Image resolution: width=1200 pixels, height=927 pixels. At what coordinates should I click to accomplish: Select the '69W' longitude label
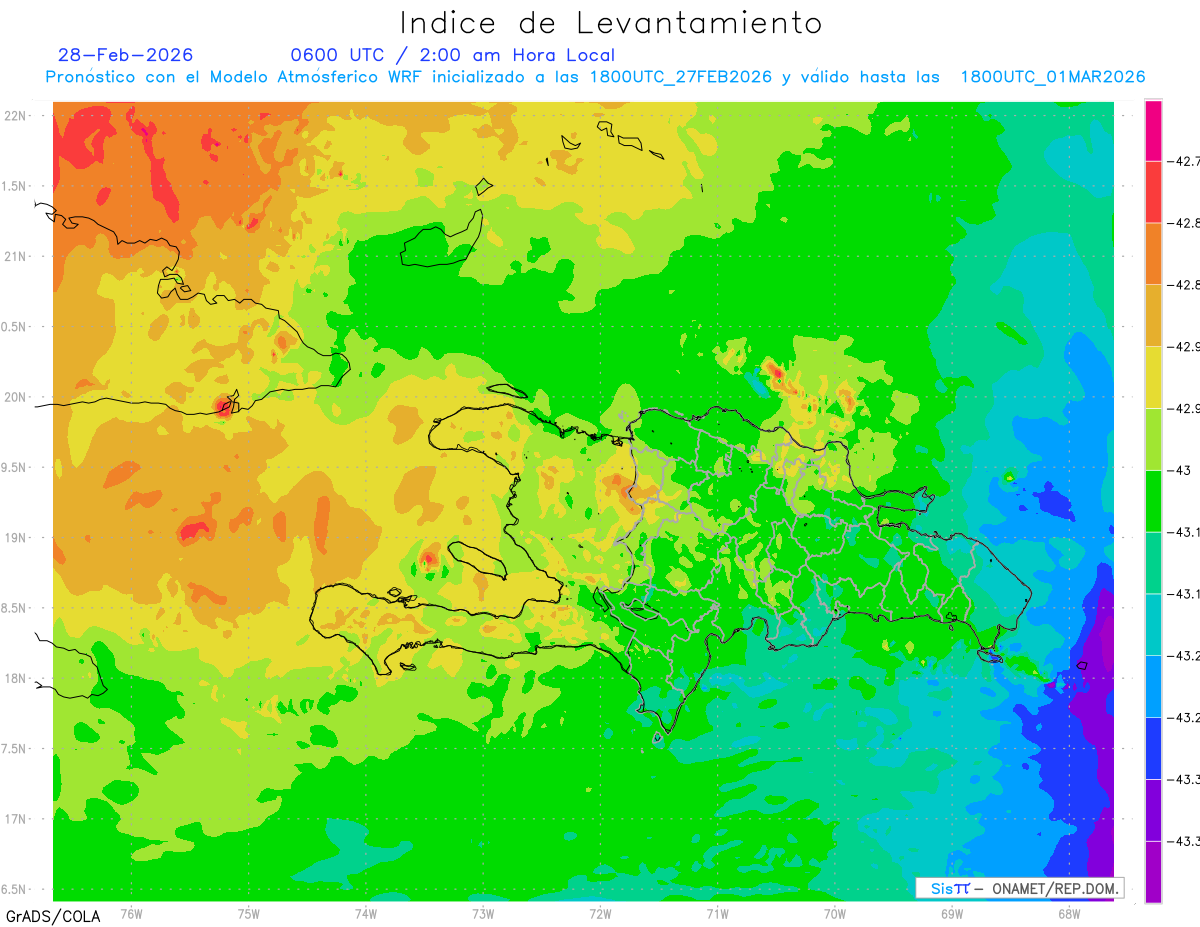tap(951, 913)
